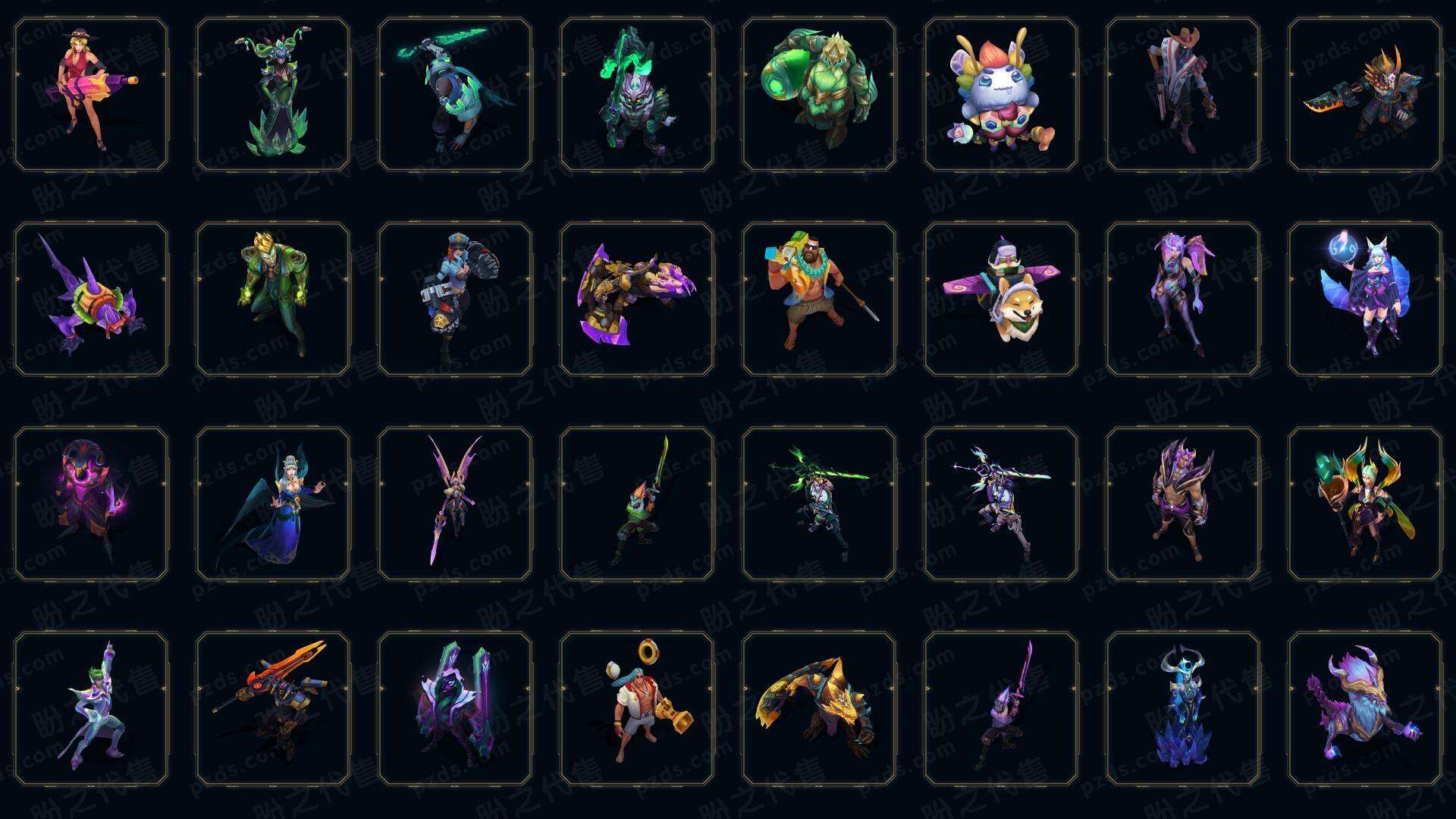
Task: Open the golden armored beast with blade
Action: 819,708
